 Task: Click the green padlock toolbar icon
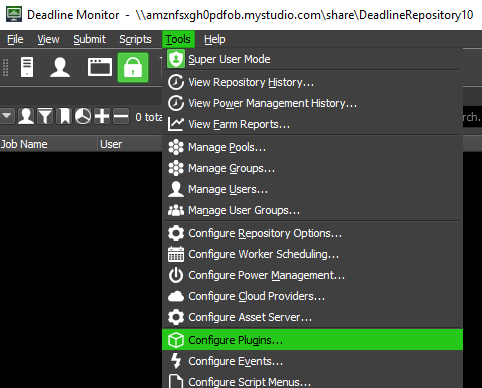[133, 67]
